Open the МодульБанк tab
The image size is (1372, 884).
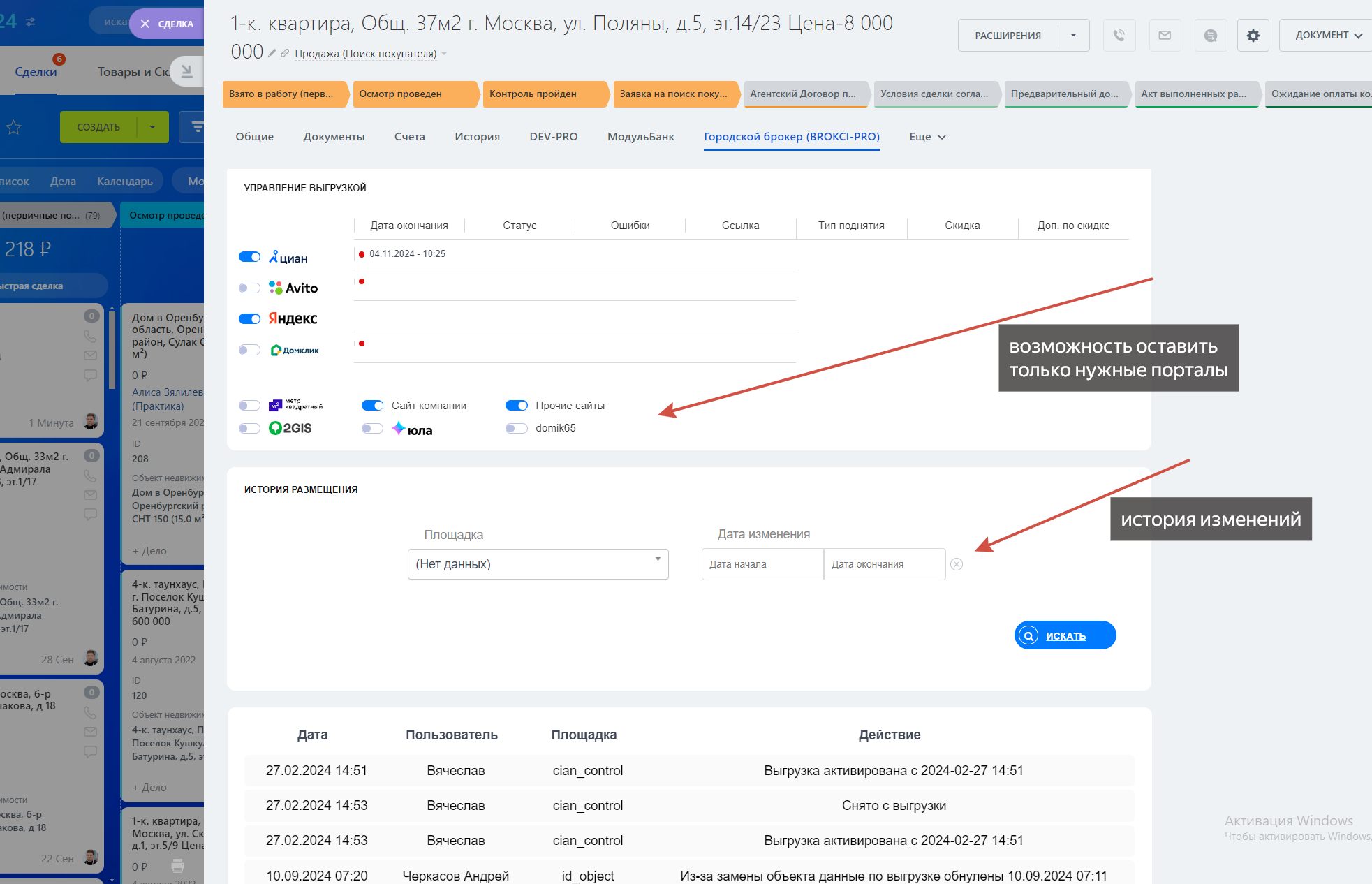640,137
